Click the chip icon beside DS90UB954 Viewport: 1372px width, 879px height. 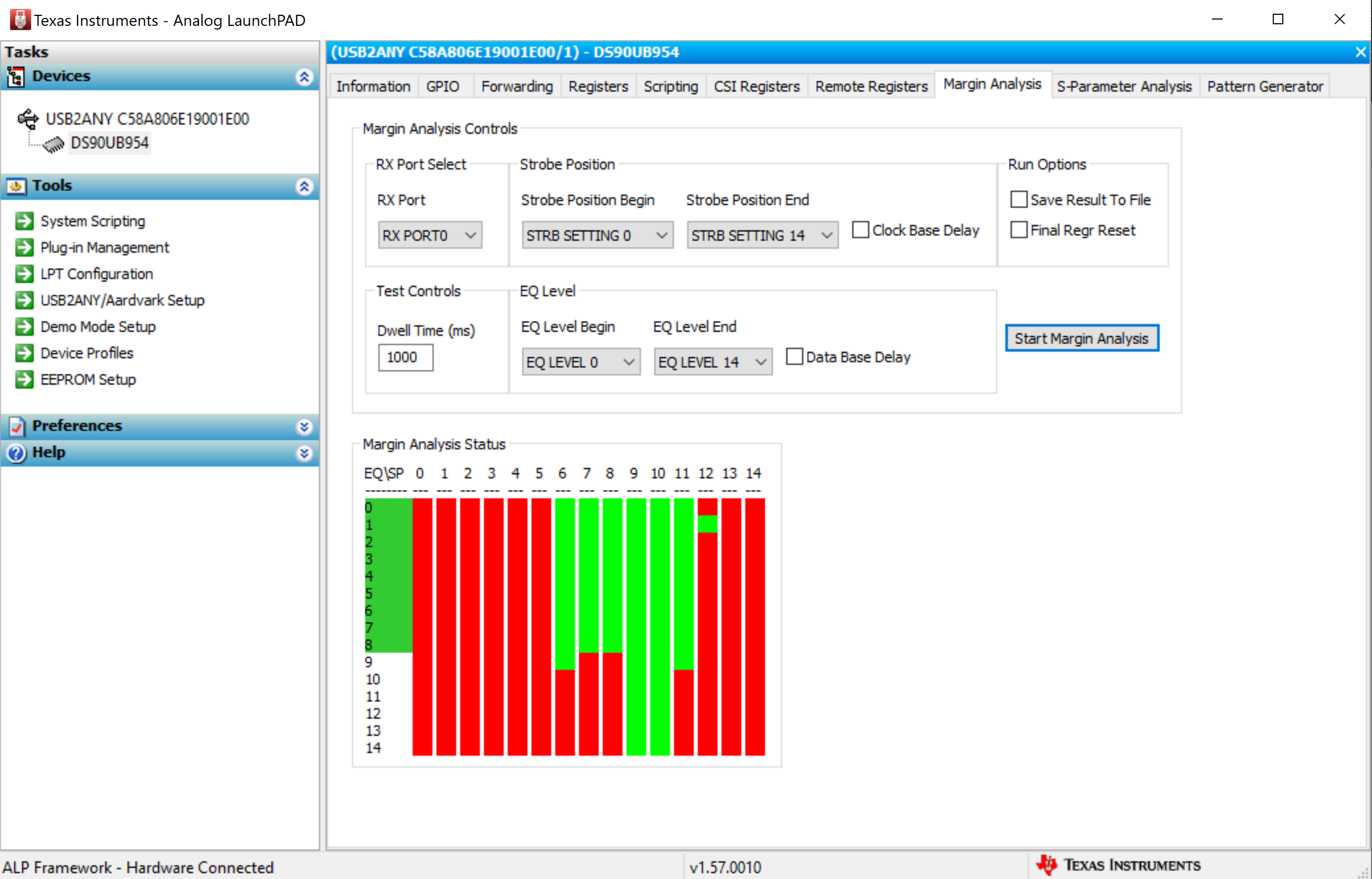pos(54,144)
